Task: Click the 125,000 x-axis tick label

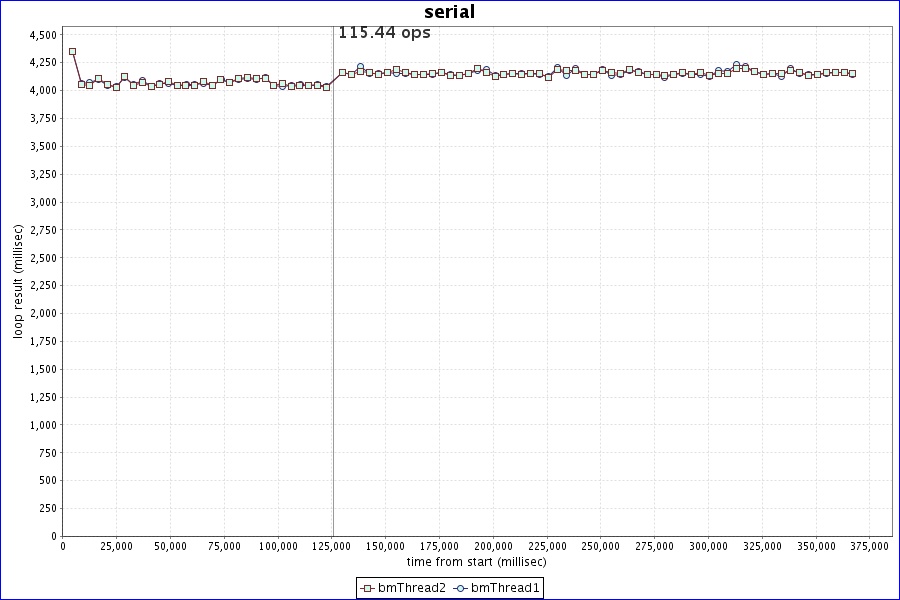Action: pyautogui.click(x=332, y=546)
